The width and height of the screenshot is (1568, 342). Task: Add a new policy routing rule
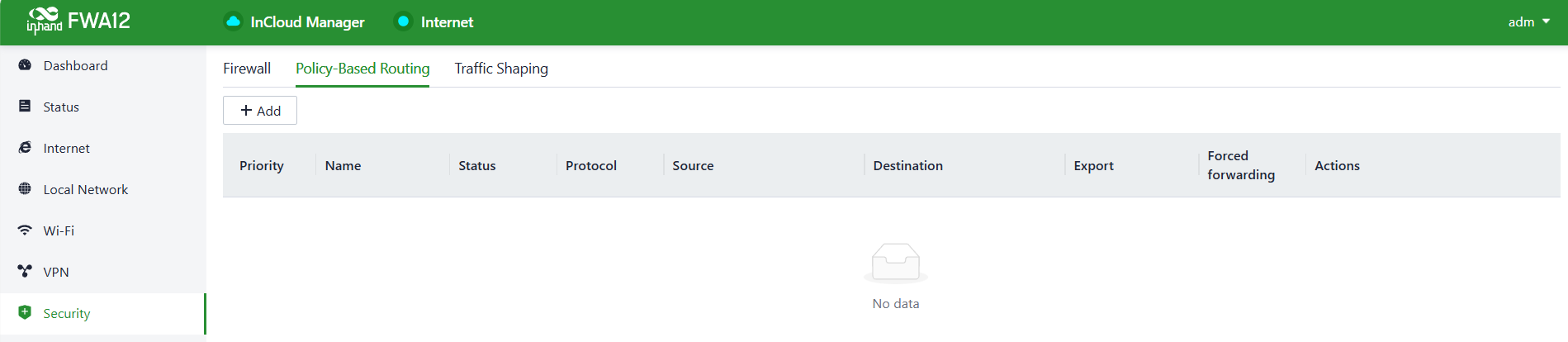260,111
